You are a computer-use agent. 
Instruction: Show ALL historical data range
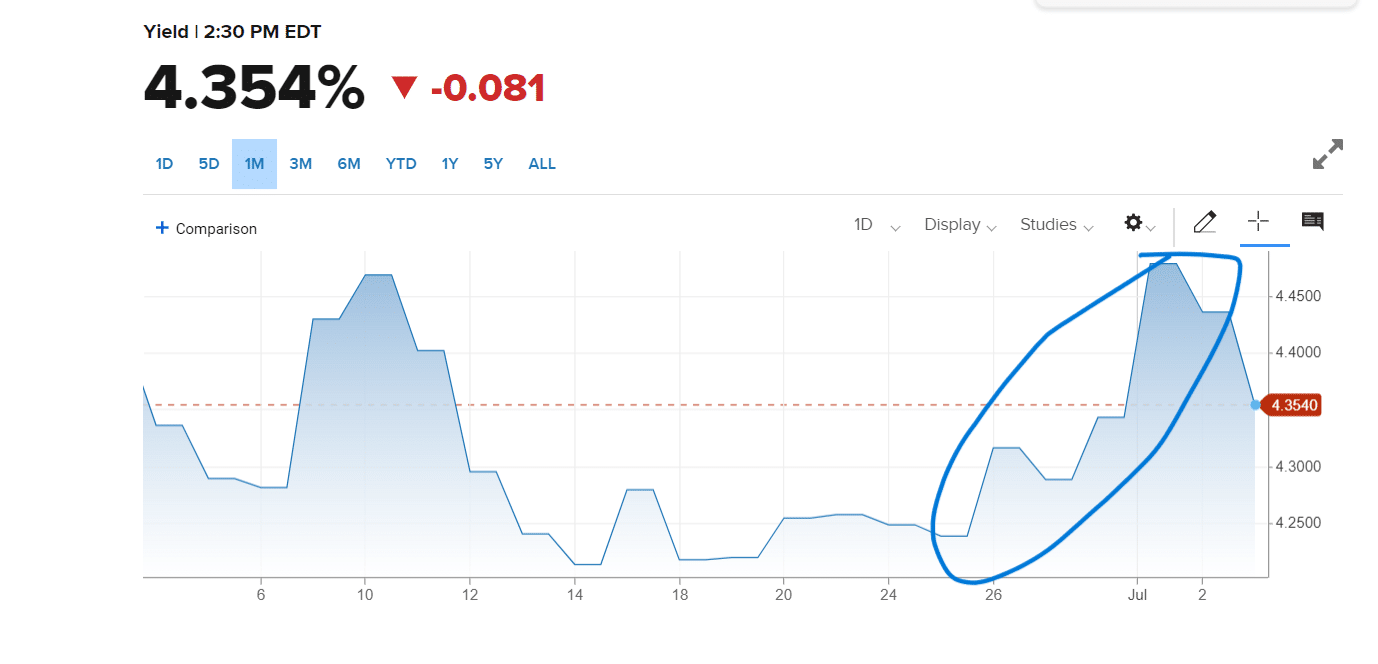pos(542,164)
